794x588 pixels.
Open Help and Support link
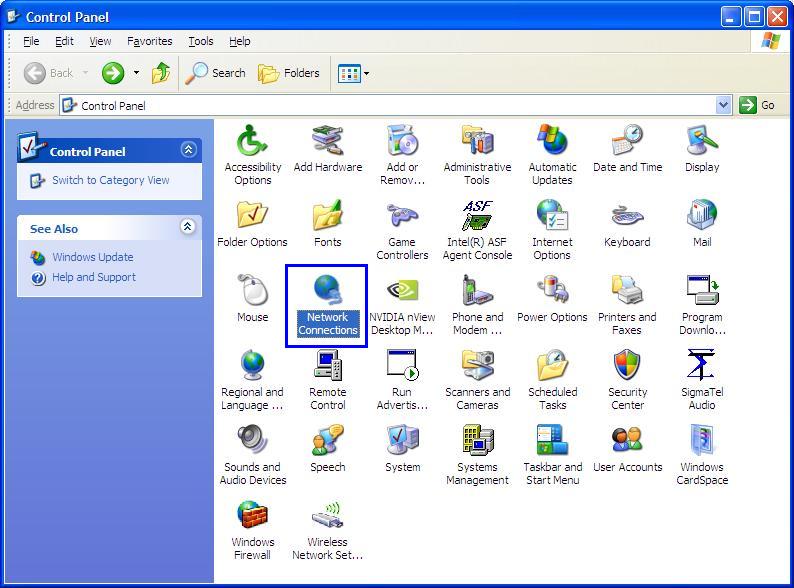coord(94,278)
